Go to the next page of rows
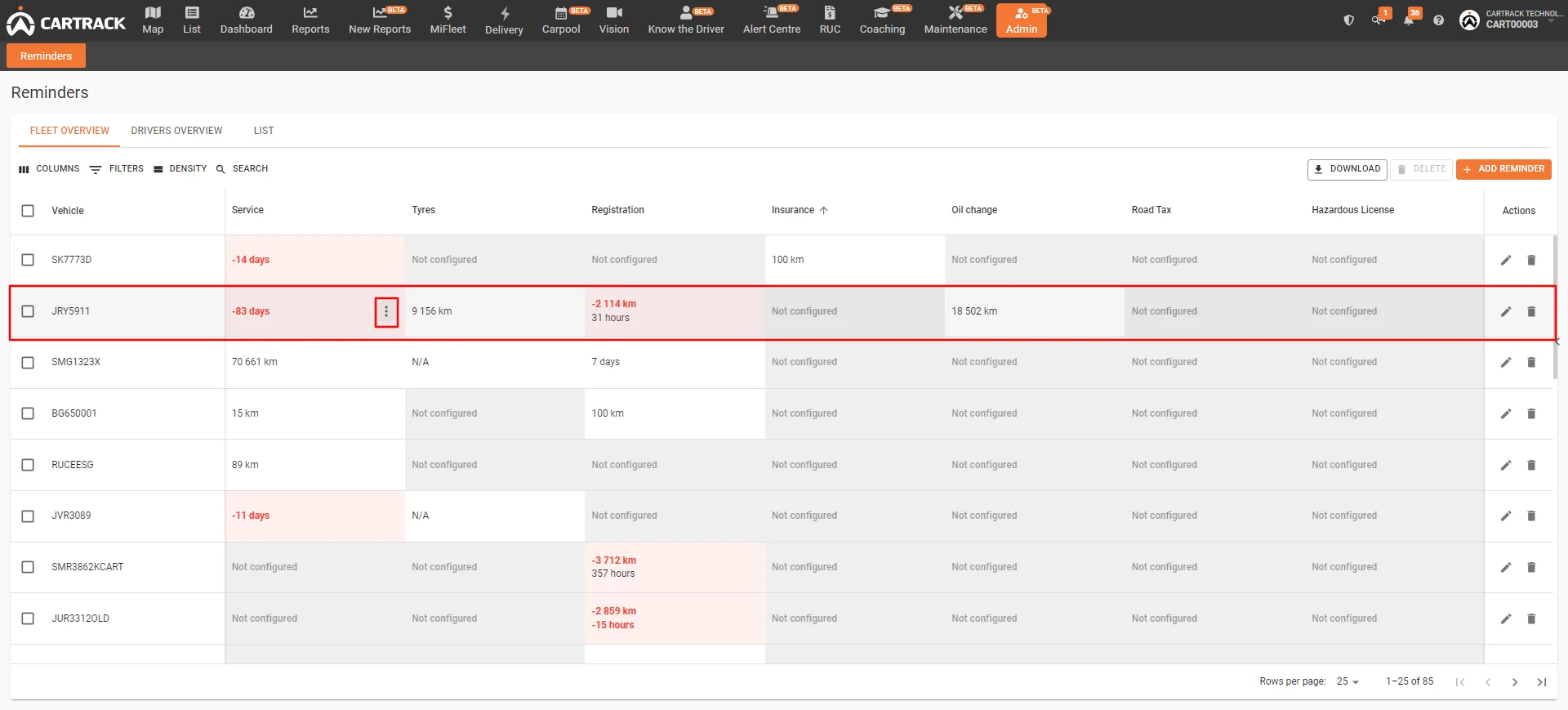The width and height of the screenshot is (1568, 710). tap(1515, 682)
